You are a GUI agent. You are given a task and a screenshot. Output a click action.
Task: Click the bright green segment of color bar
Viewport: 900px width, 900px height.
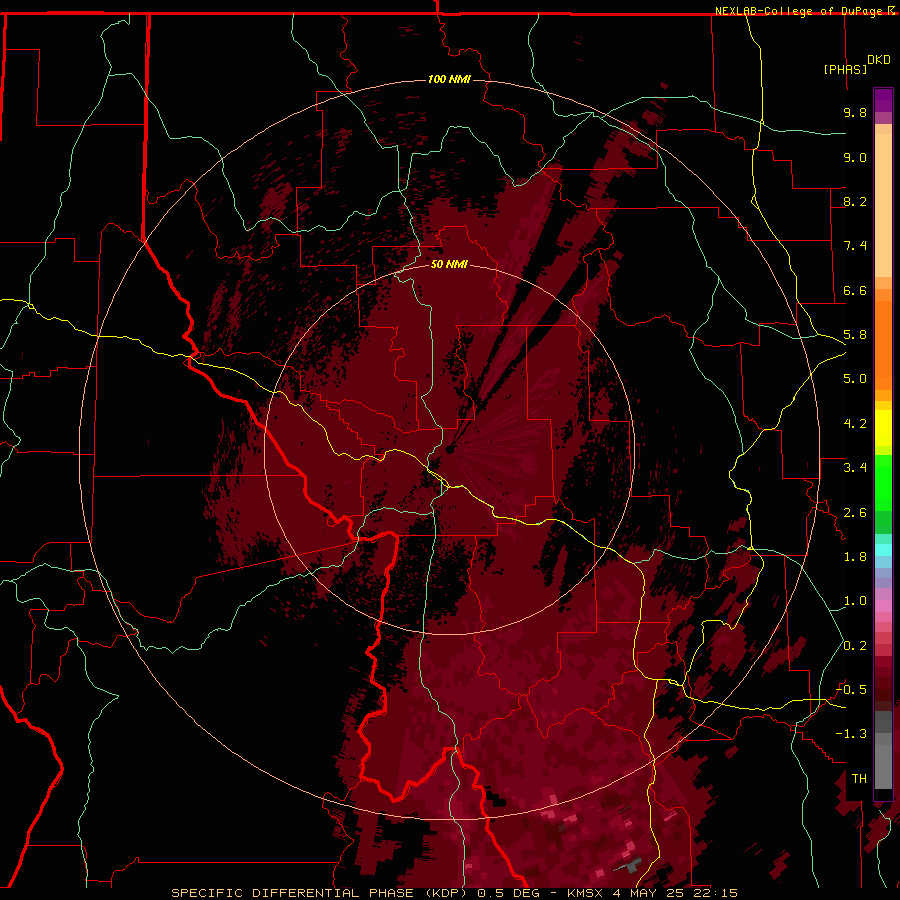pos(883,482)
